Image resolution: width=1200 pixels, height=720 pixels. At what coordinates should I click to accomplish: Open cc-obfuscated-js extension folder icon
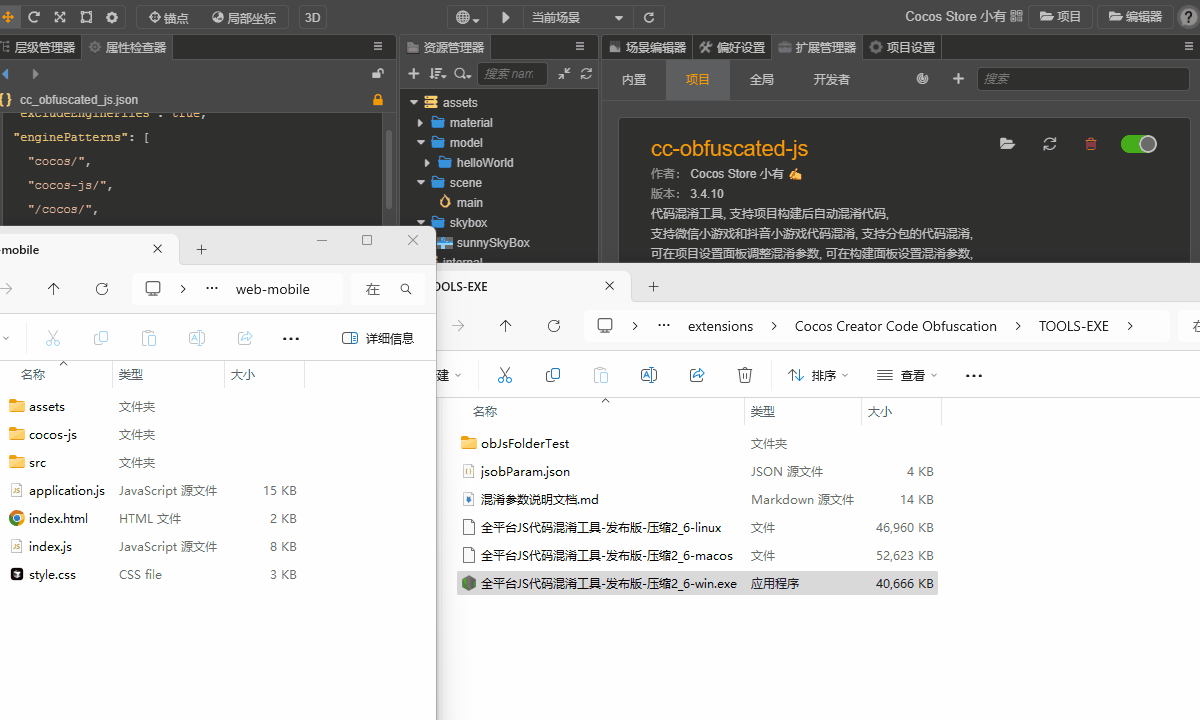coord(1008,144)
